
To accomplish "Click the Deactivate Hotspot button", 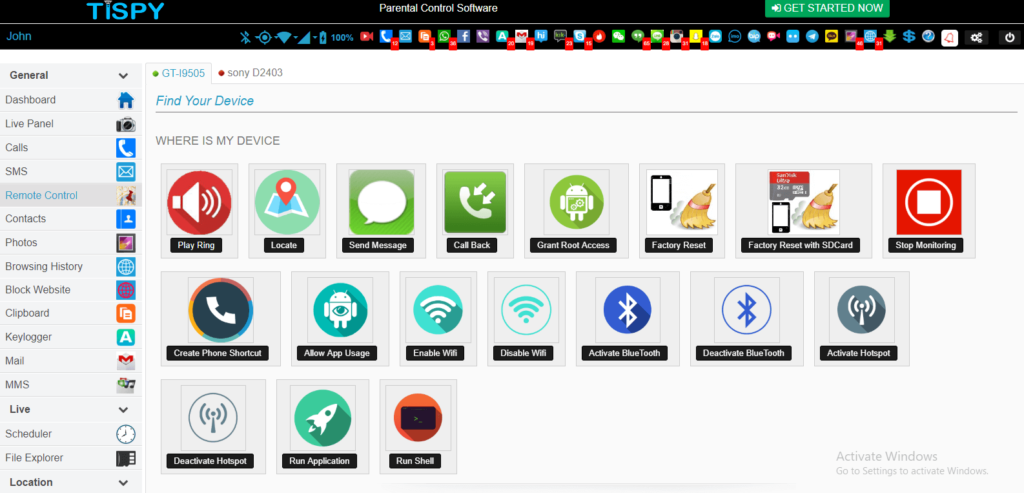I will pos(210,461).
